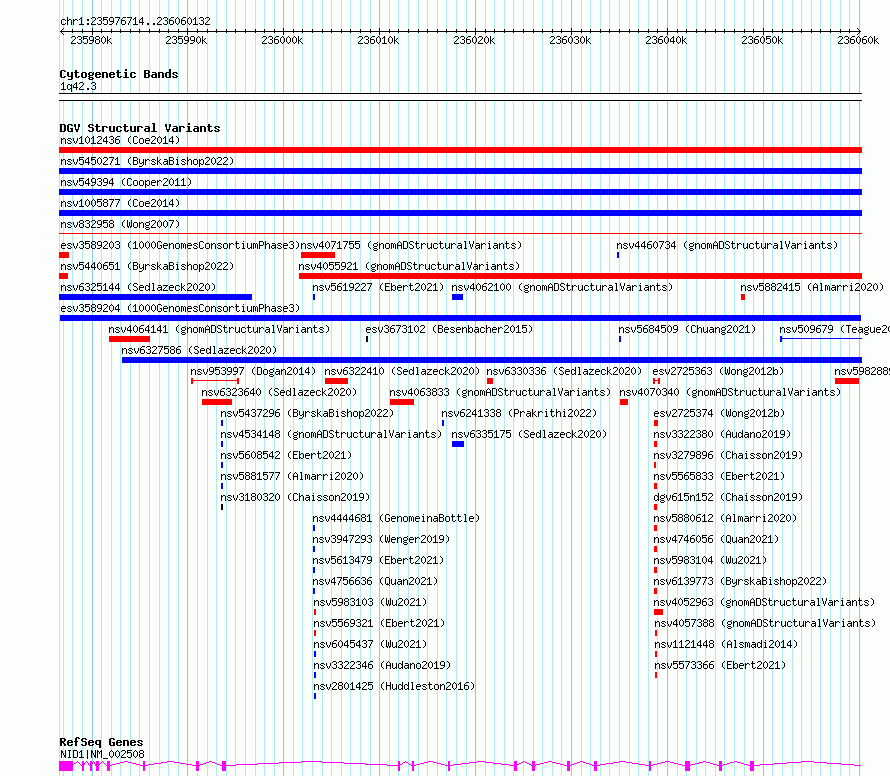Select nsv4070340 gnomAD variant label
The image size is (890, 776).
point(730,392)
